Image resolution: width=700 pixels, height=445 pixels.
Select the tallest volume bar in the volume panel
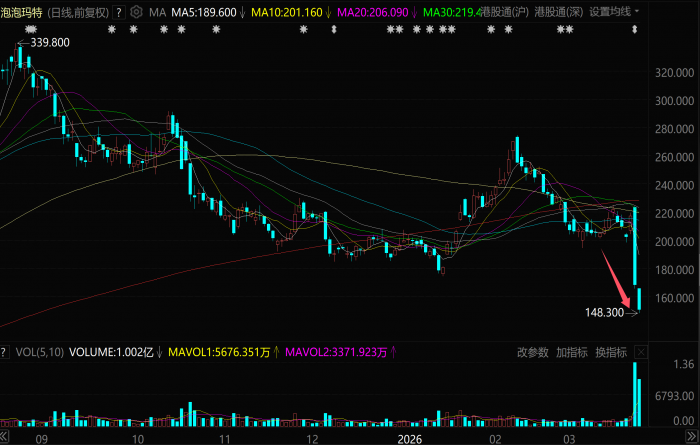[x=635, y=395]
